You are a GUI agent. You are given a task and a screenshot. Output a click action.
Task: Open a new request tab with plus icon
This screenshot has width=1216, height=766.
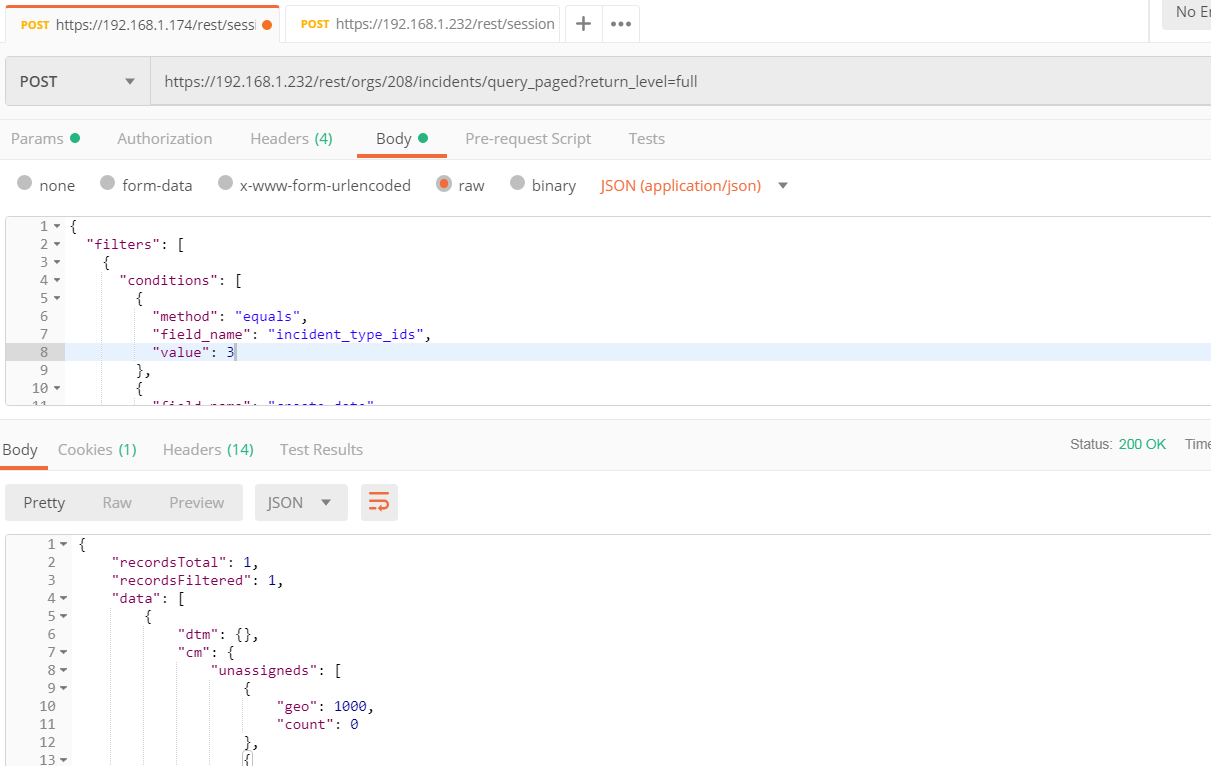click(584, 24)
